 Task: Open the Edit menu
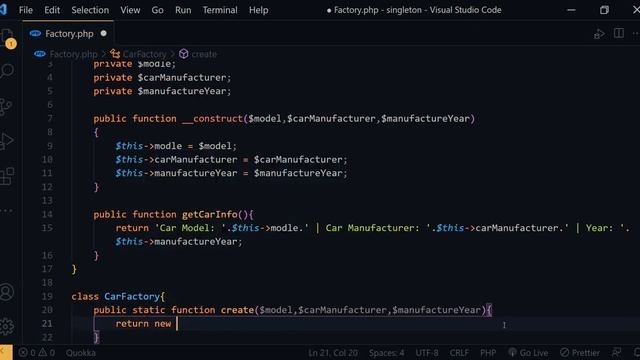(x=52, y=10)
